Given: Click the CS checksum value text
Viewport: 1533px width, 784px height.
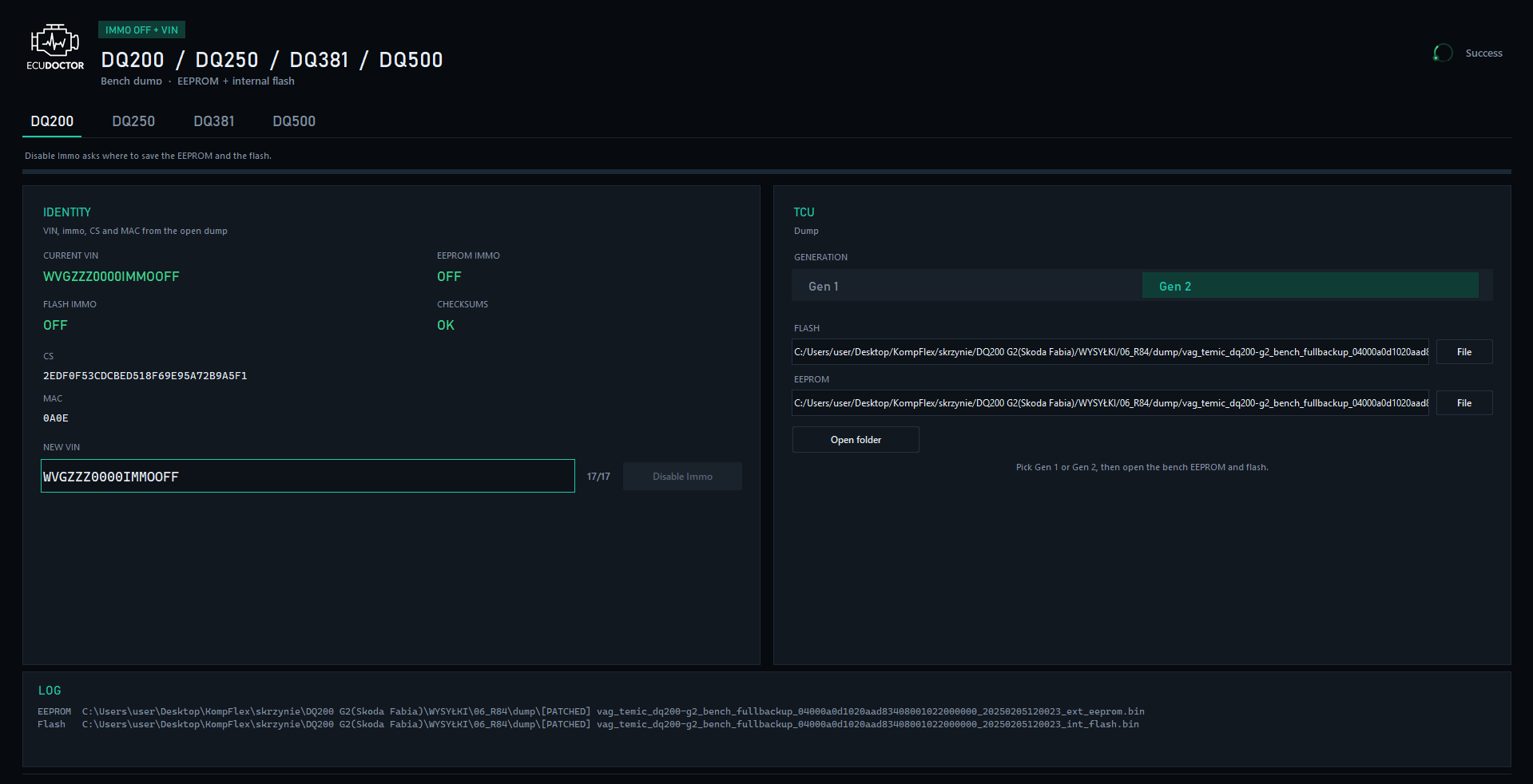Looking at the screenshot, I should tap(145, 376).
